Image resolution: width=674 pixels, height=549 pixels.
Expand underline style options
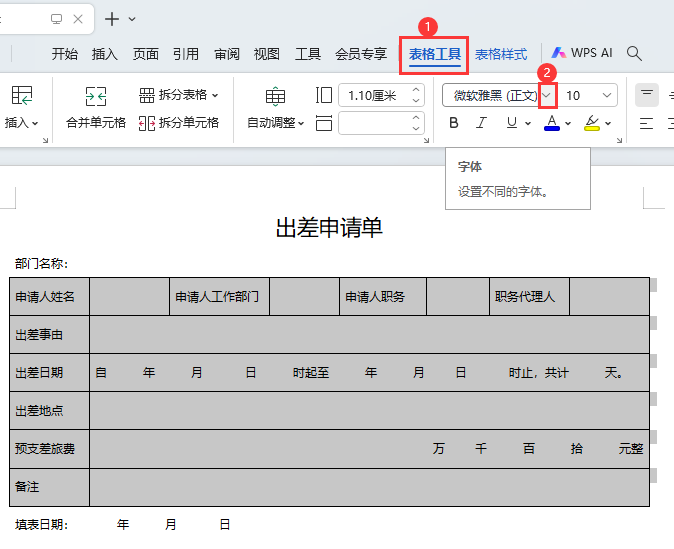pyautogui.click(x=528, y=123)
